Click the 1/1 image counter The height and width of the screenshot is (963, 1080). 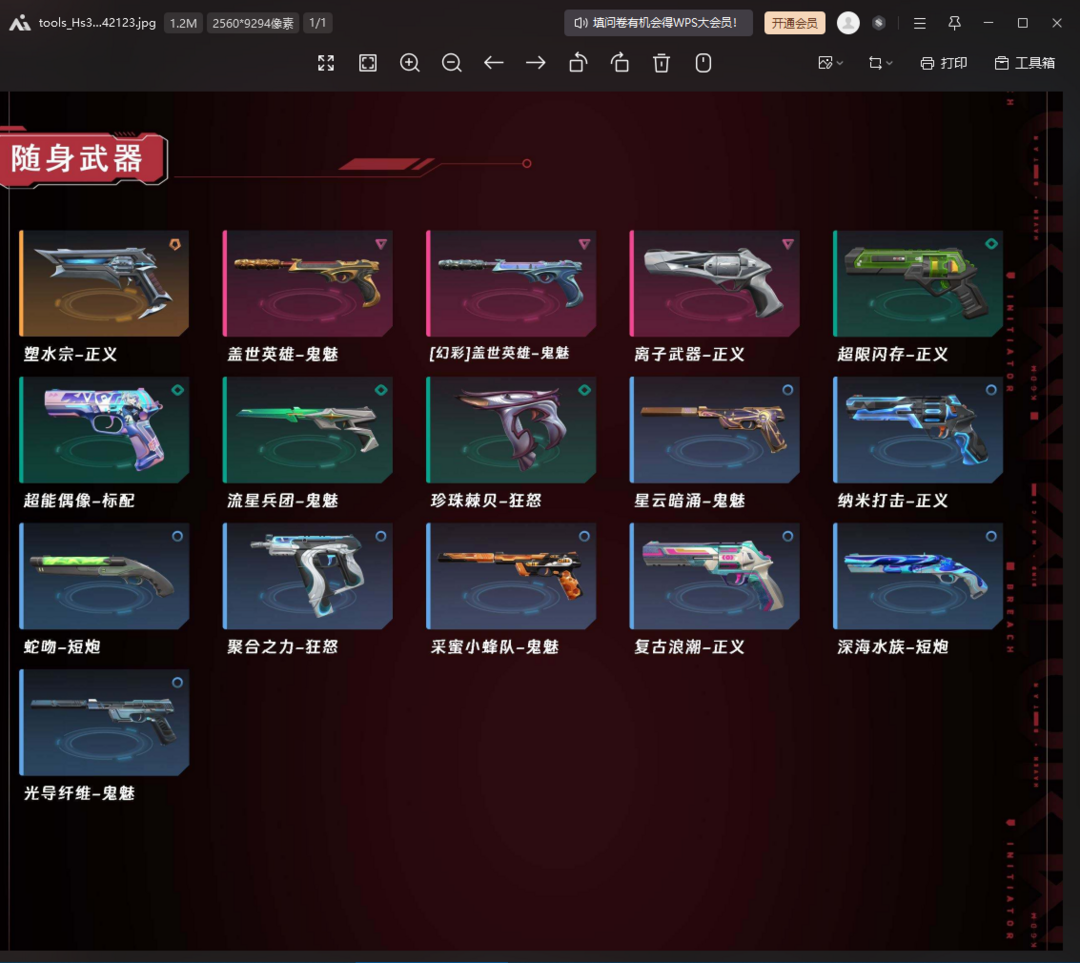click(318, 23)
